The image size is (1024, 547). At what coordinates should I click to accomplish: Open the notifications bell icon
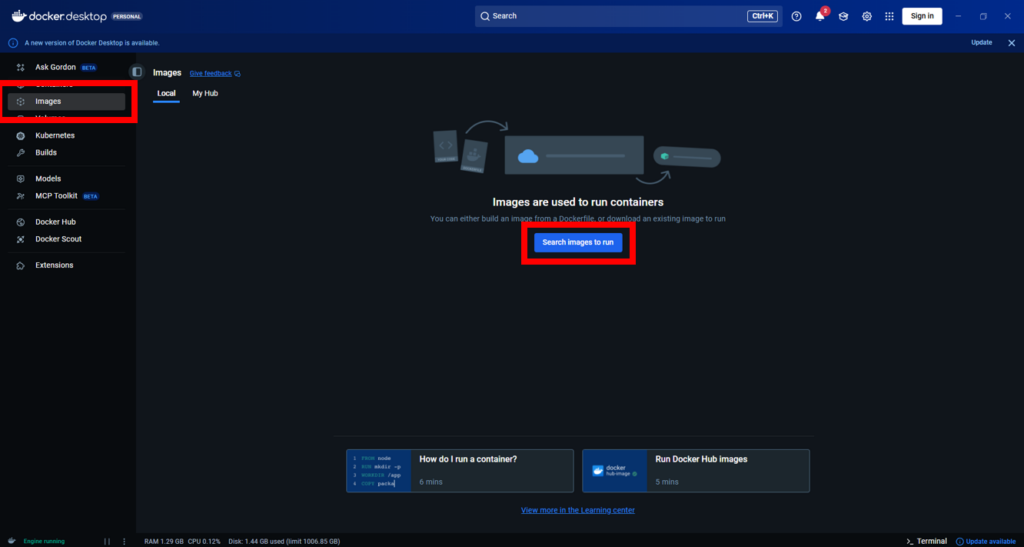pyautogui.click(x=820, y=16)
